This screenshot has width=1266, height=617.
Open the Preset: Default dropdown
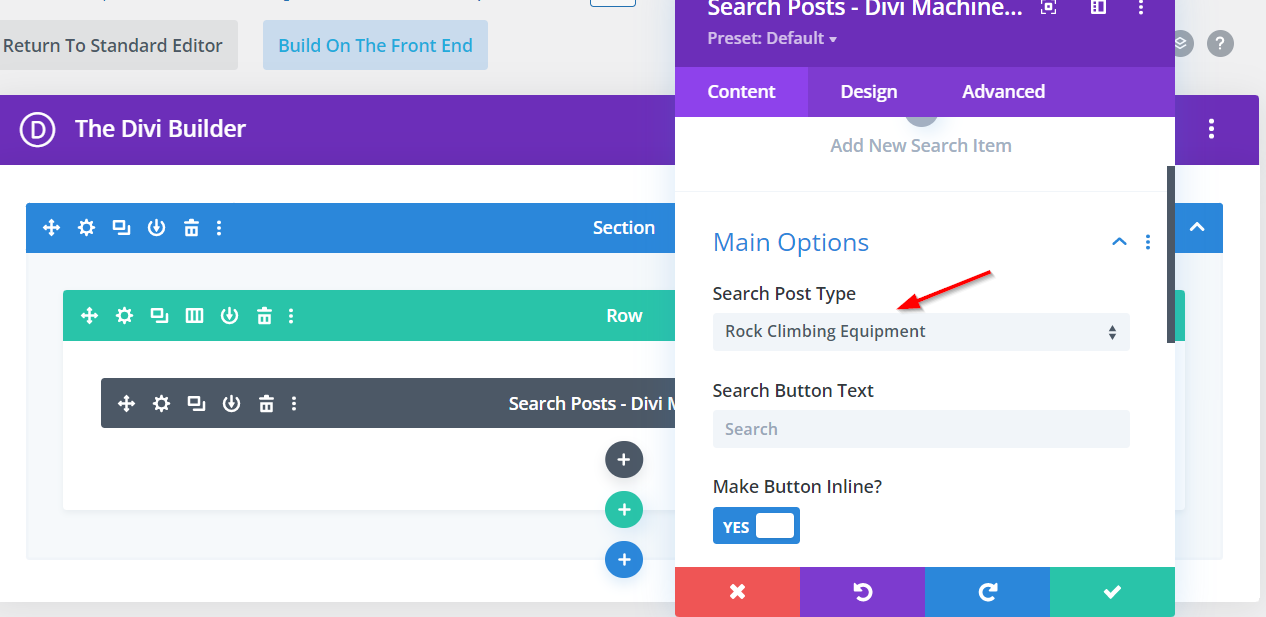[772, 39]
